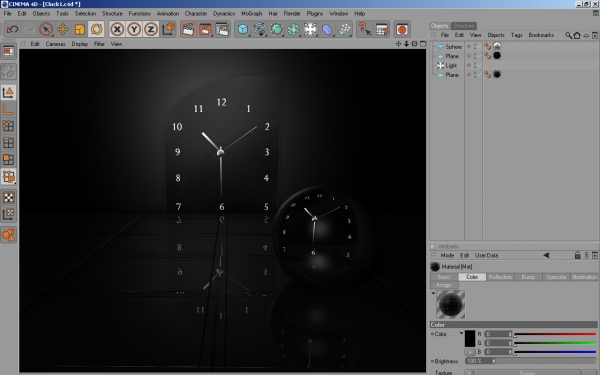This screenshot has width=600, height=375.
Task: Switch to the Bump material tab
Action: [528, 277]
